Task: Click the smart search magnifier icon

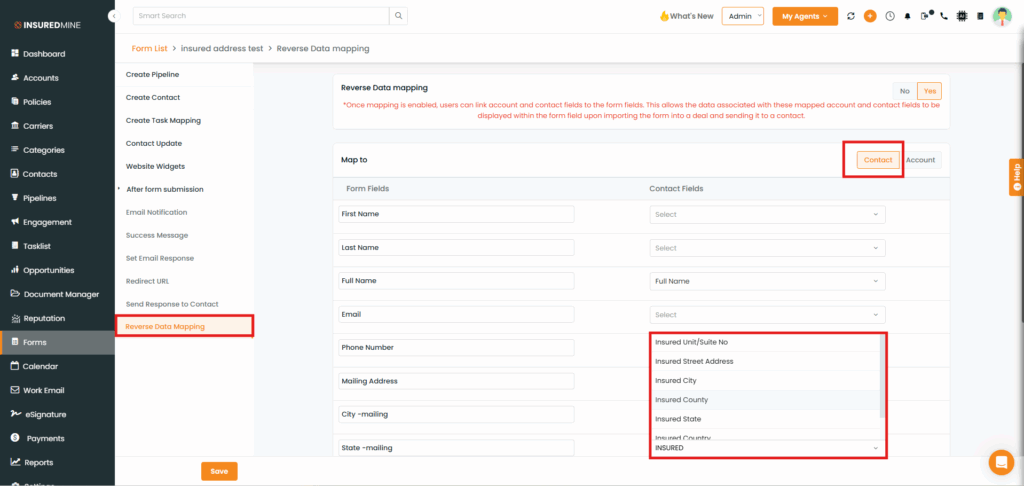Action: coord(398,16)
